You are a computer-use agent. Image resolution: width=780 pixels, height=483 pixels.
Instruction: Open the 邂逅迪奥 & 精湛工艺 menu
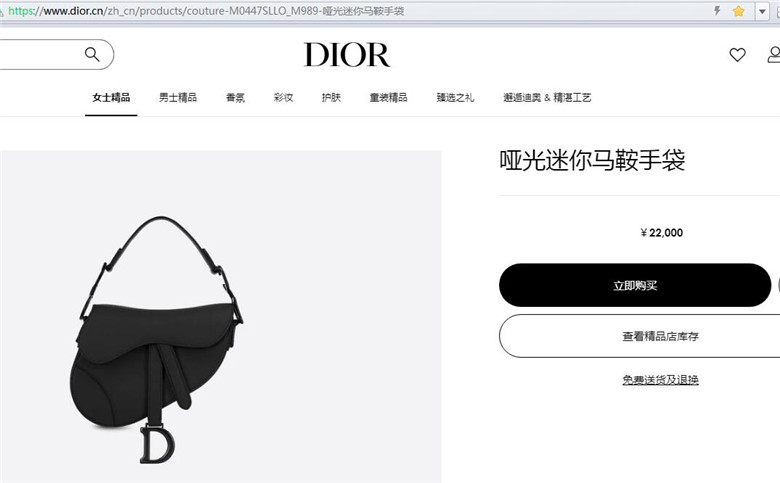547,97
